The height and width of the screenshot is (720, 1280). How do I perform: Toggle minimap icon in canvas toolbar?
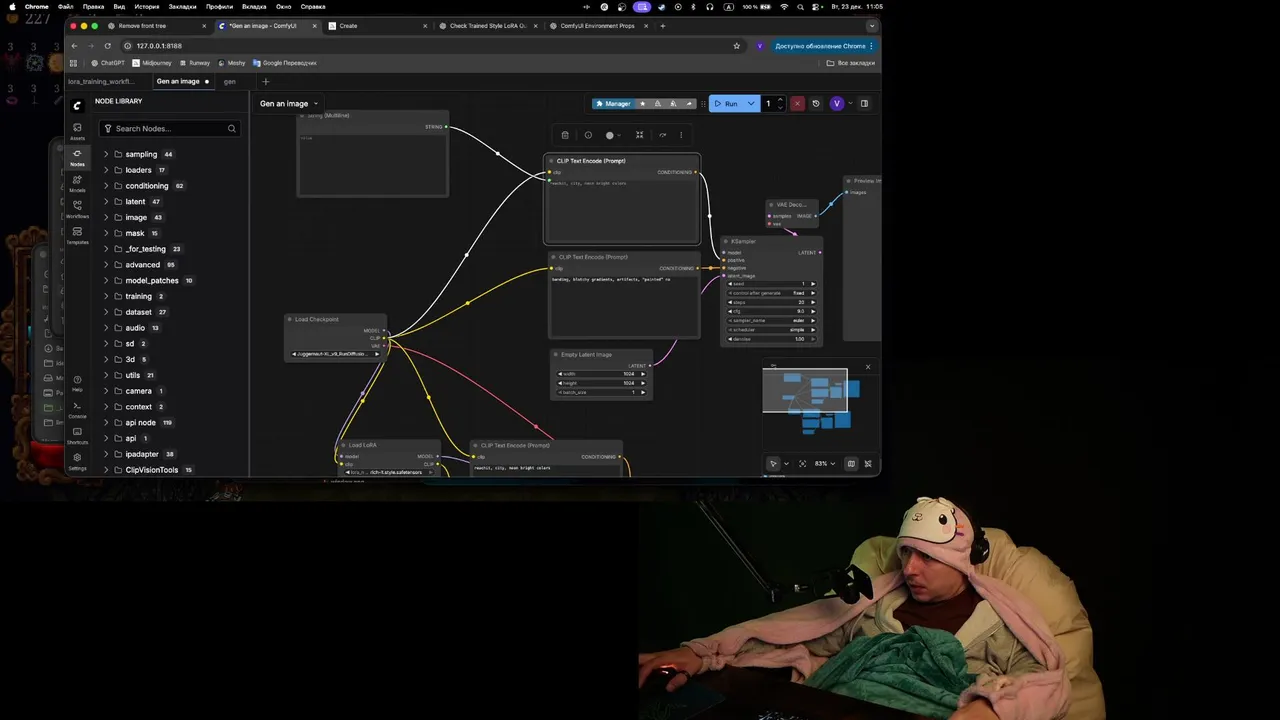(851, 463)
